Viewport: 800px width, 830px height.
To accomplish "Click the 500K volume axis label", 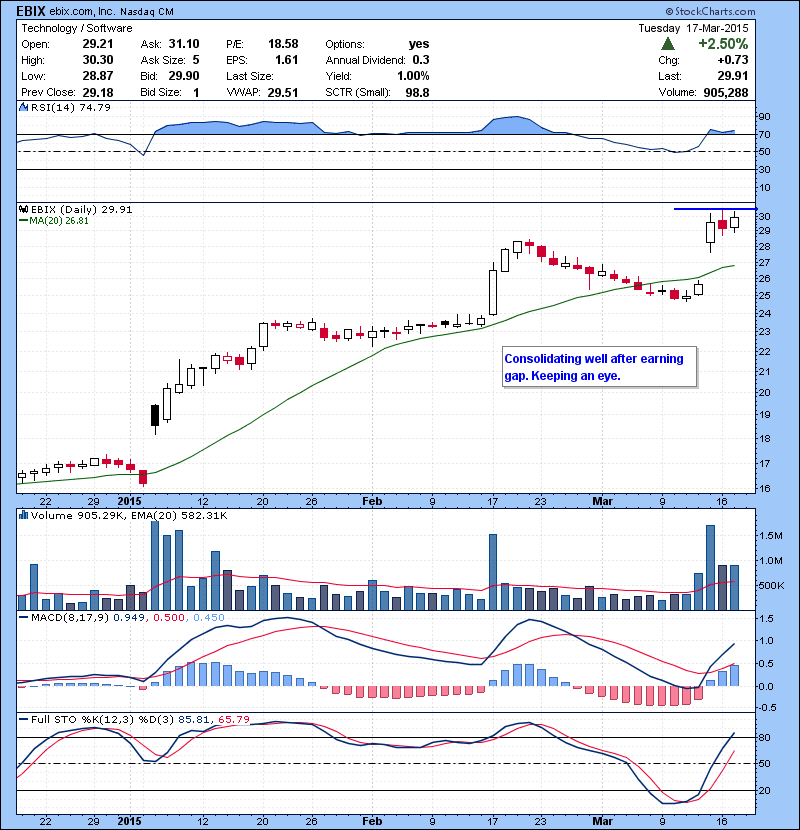I will [x=771, y=585].
